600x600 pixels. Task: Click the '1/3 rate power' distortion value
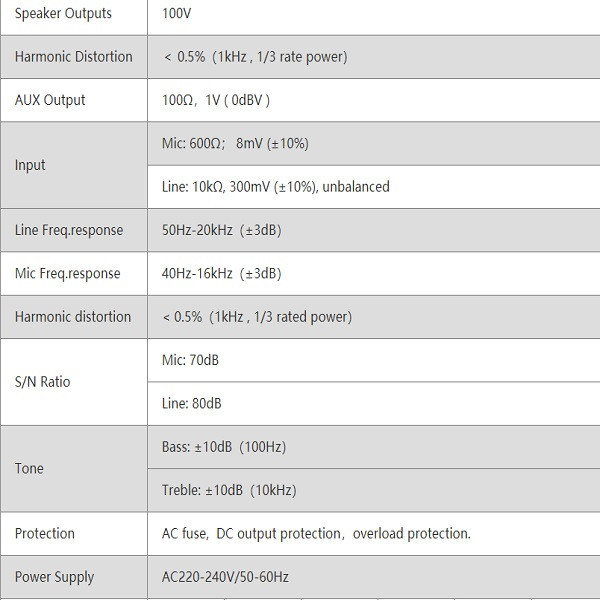[x=254, y=57]
